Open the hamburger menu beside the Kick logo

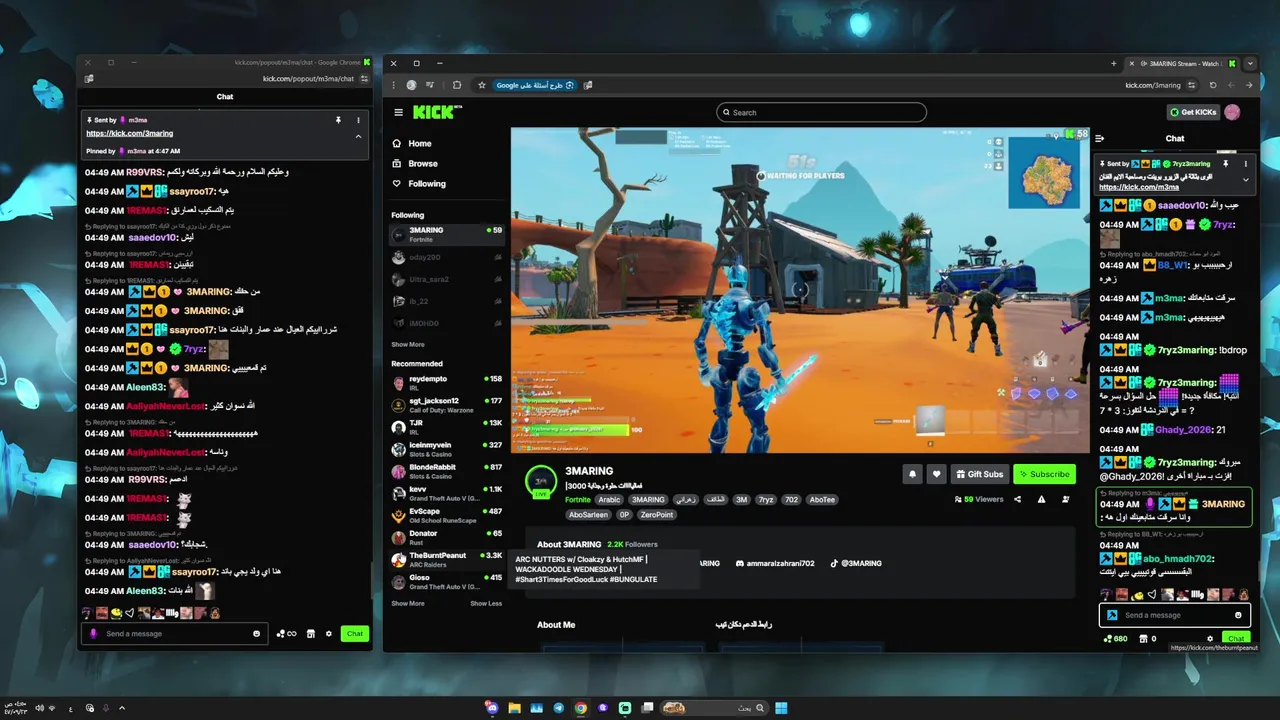pyautogui.click(x=398, y=112)
